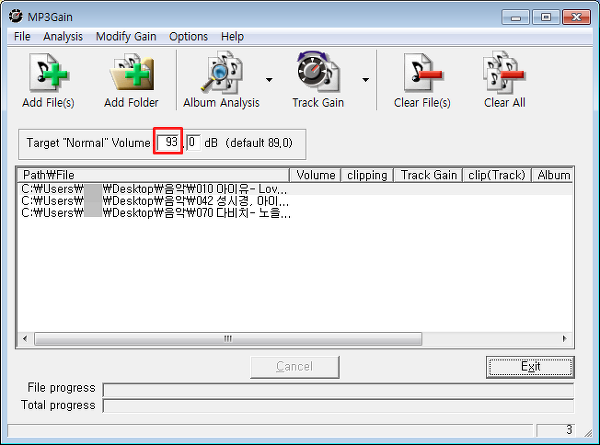Open the File menu
Image resolution: width=600 pixels, height=445 pixels.
point(22,36)
